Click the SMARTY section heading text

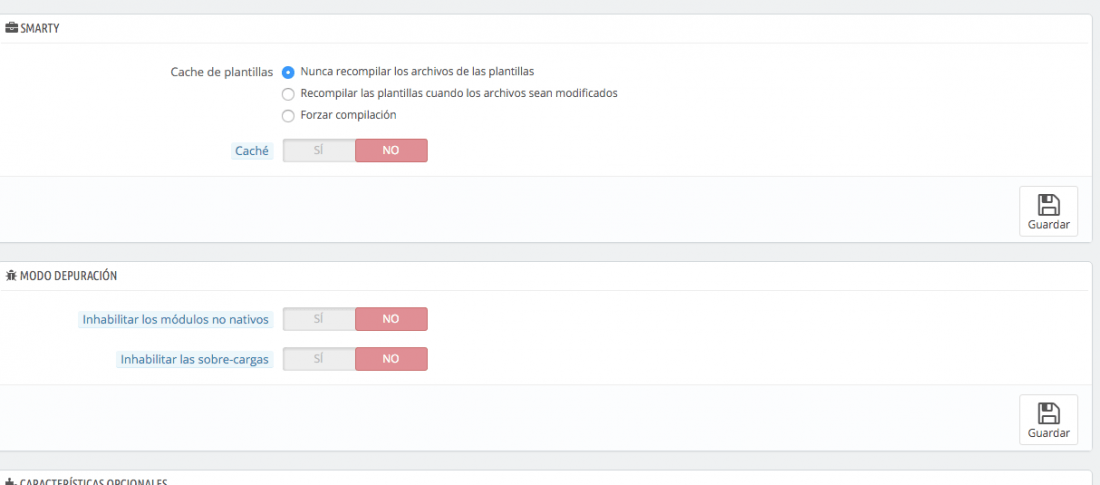[x=40, y=29]
